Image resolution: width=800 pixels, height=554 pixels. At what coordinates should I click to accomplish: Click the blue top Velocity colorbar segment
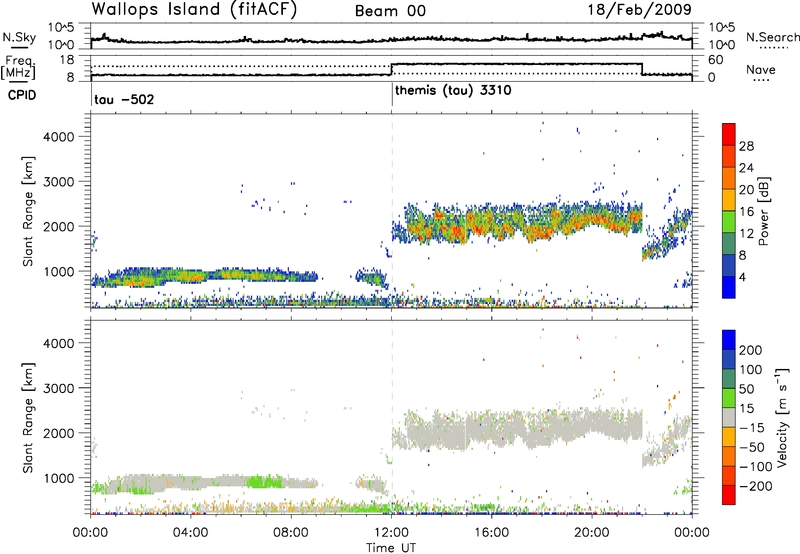[729, 340]
